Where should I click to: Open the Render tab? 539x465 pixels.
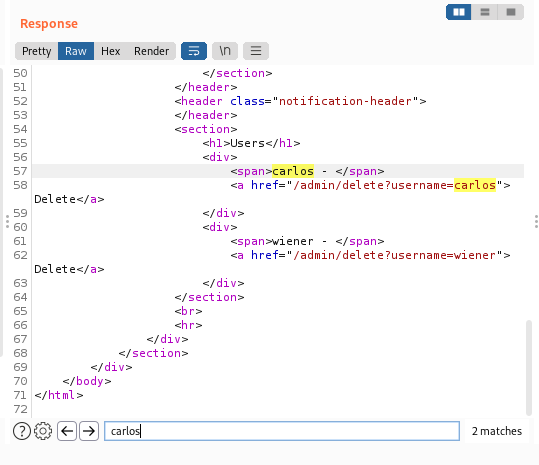click(x=151, y=51)
